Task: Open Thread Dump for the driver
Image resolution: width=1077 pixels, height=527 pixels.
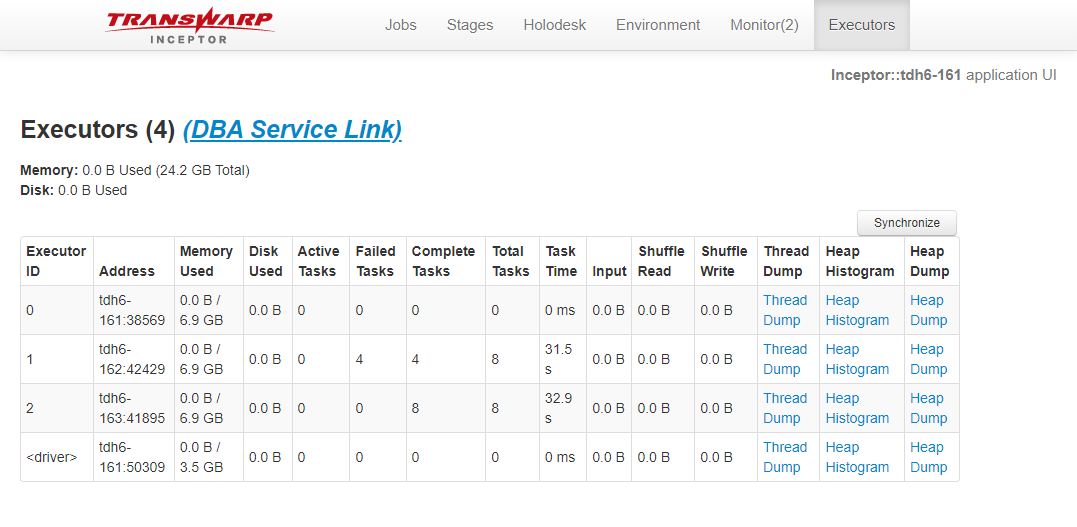Action: (x=785, y=457)
